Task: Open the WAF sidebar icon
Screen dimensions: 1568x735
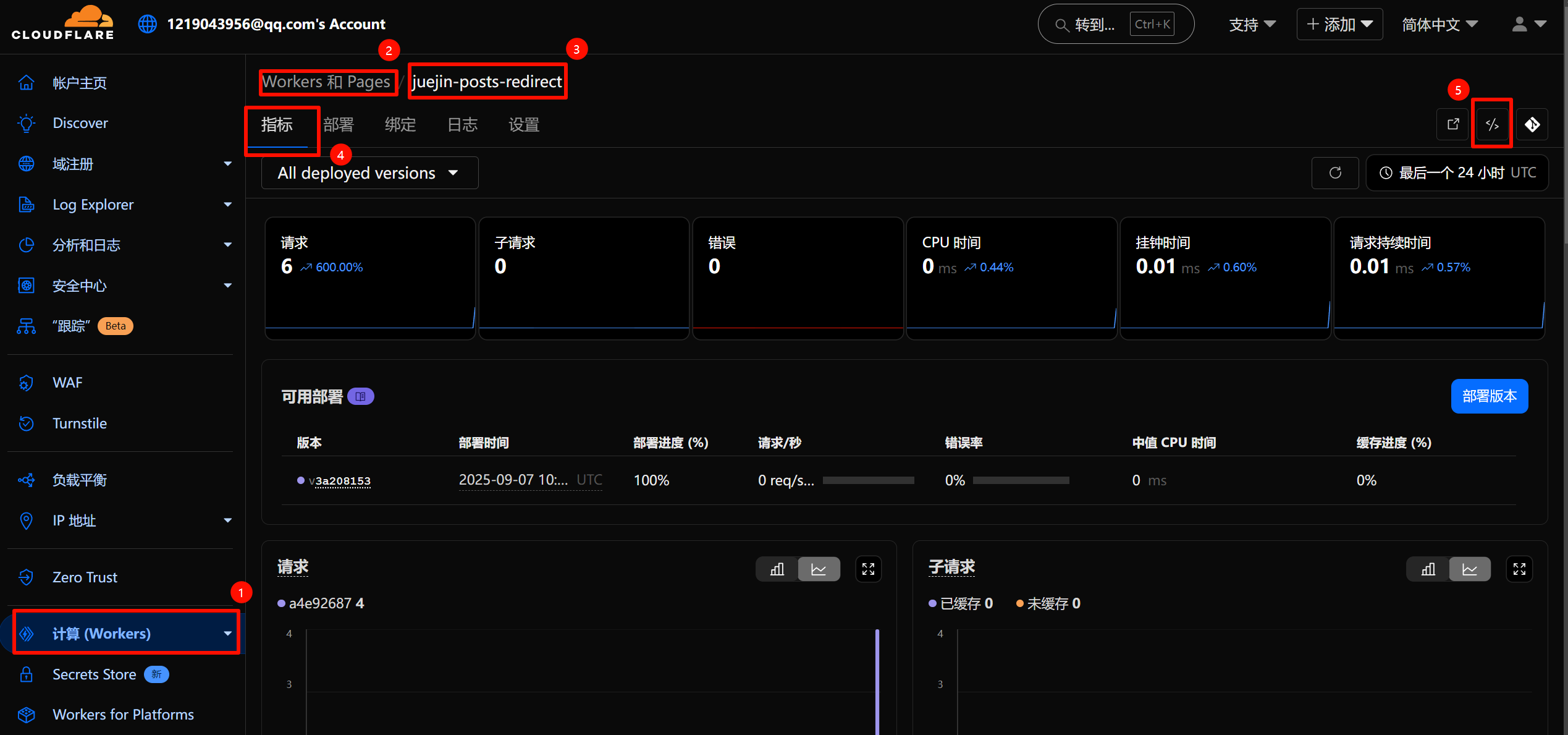Action: pos(26,383)
